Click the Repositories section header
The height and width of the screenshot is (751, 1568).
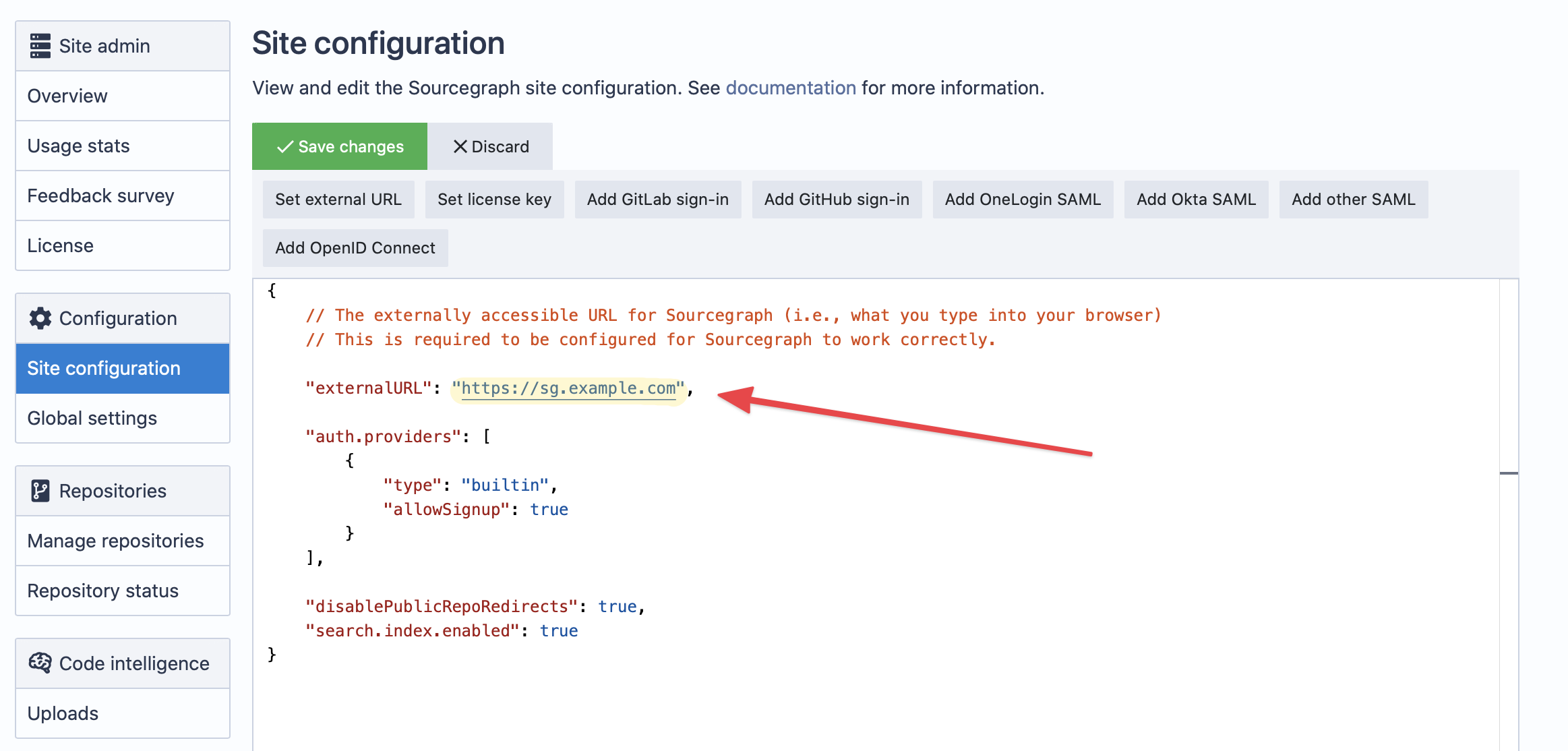tap(123, 491)
